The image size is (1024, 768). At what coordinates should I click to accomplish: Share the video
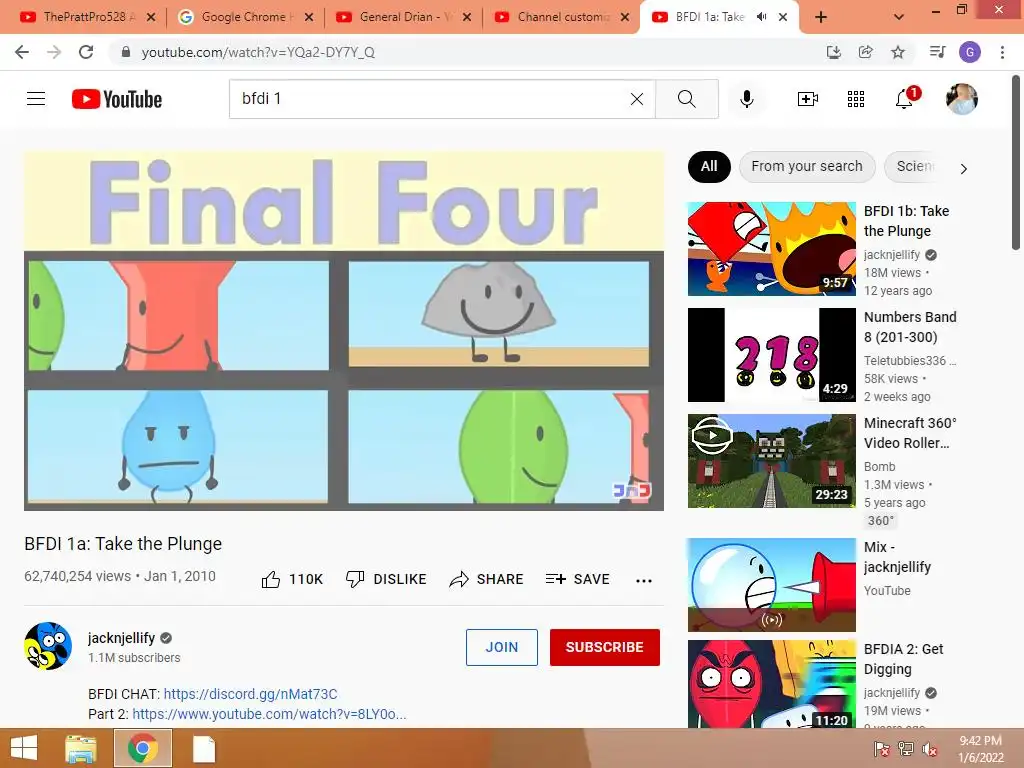pos(487,579)
